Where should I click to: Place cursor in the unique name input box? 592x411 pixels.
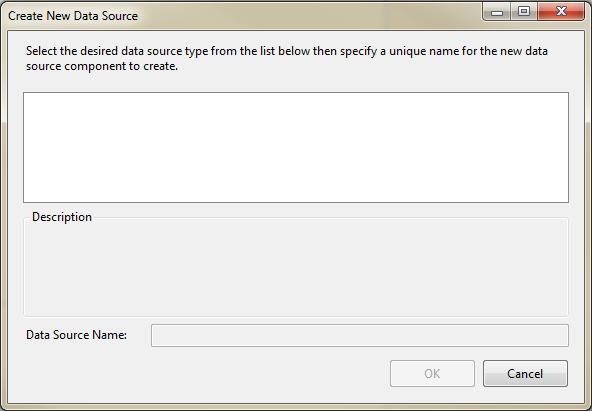coord(360,335)
